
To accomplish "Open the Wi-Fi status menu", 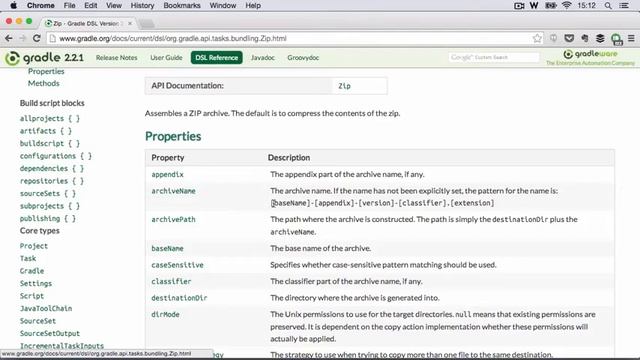I will pos(566,6).
